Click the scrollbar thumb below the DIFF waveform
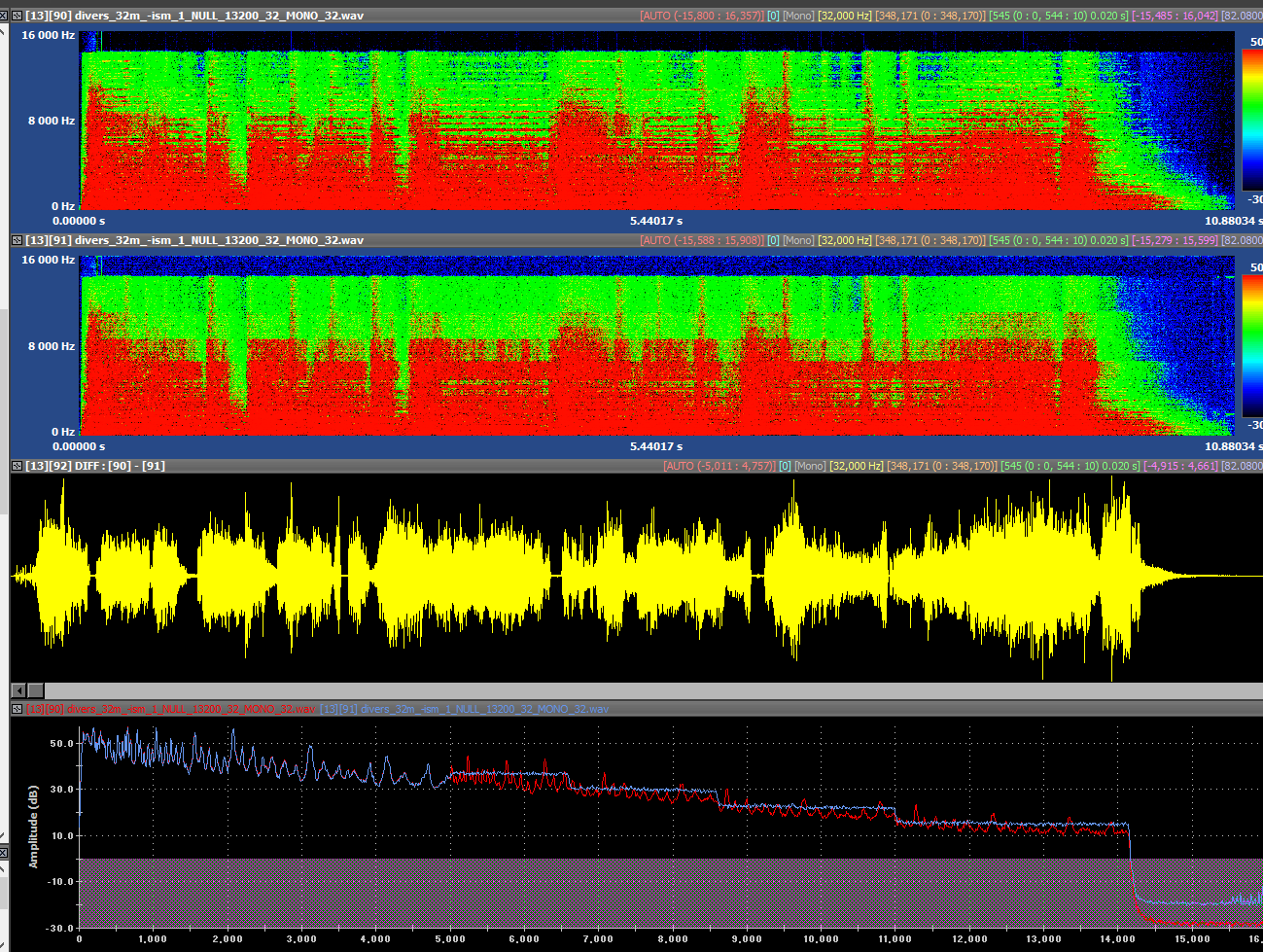 tap(35, 690)
